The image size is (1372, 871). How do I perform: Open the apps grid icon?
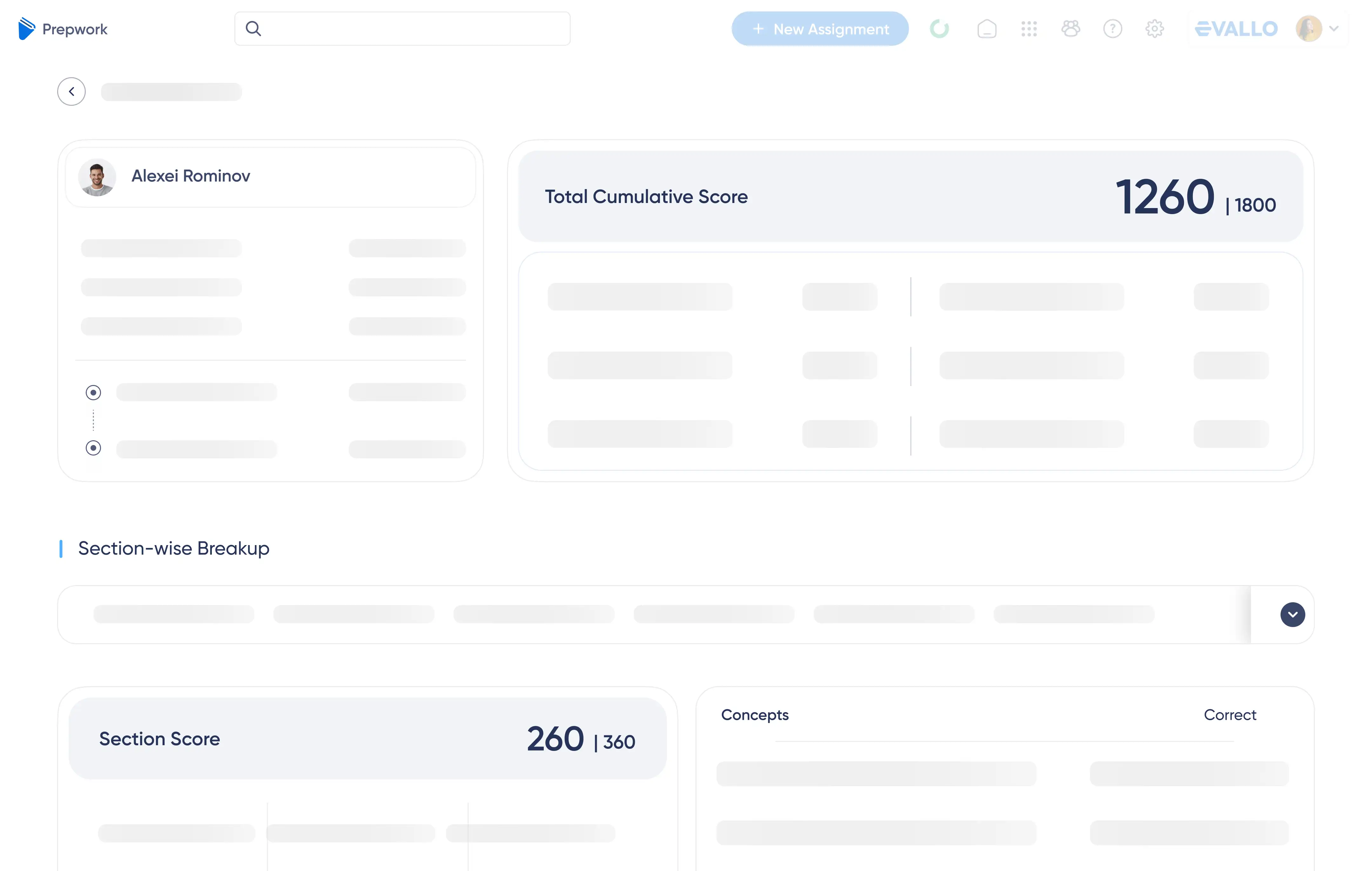(x=1028, y=29)
